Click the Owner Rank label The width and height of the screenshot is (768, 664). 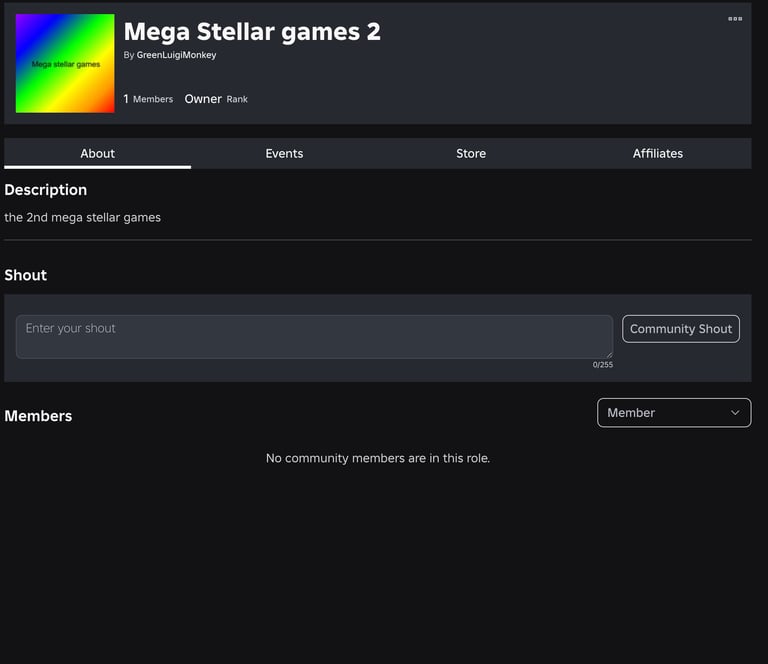tap(216, 99)
